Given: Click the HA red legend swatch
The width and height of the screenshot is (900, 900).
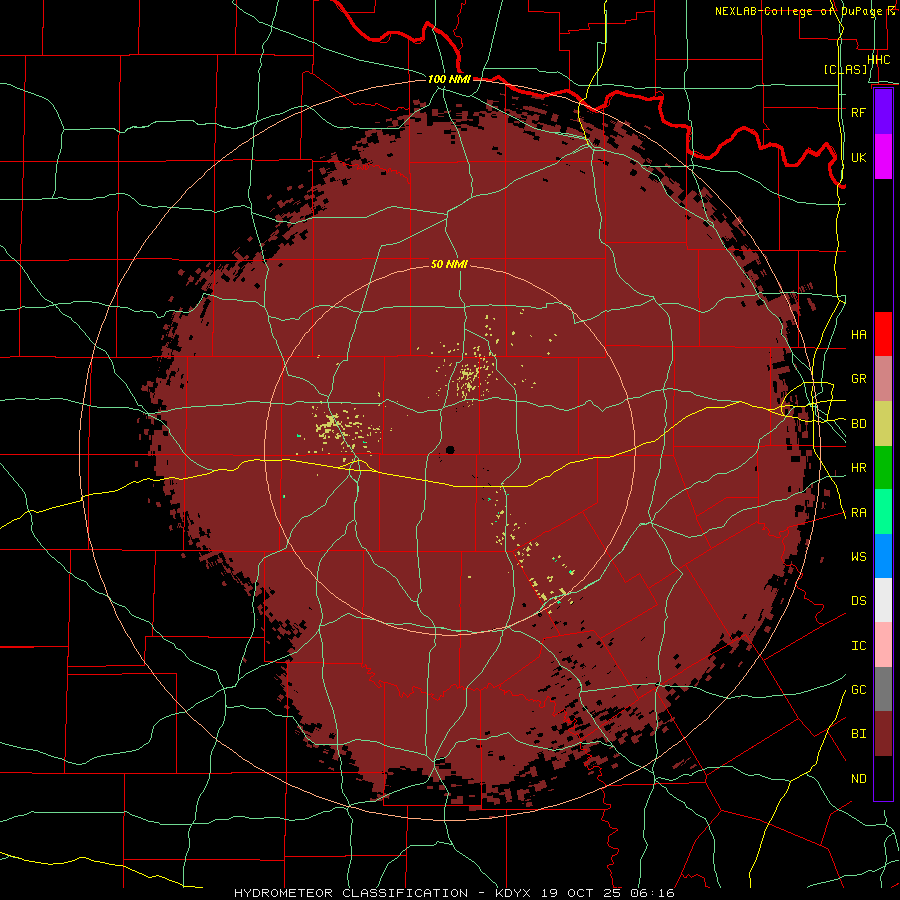Looking at the screenshot, I should [883, 334].
